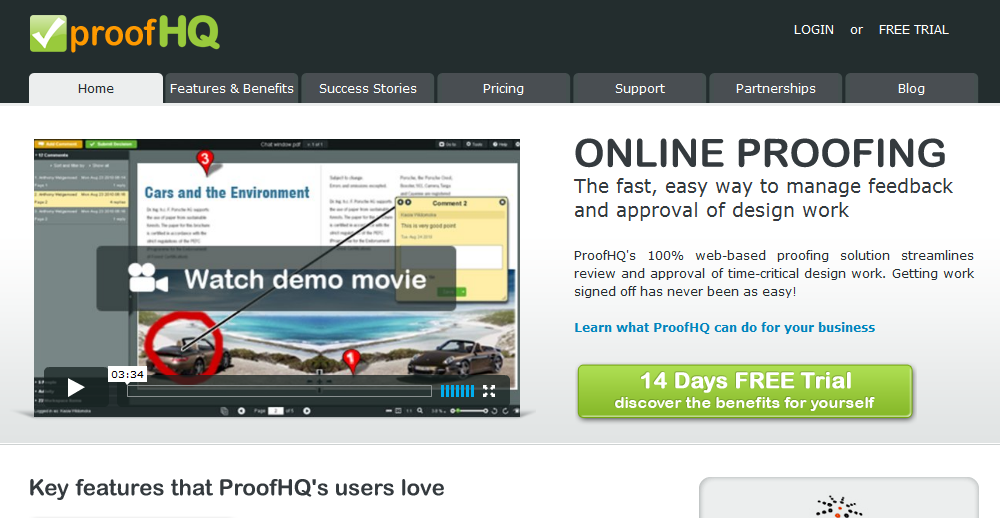The width and height of the screenshot is (1000, 518).
Task: Click the video progress bar
Action: [279, 391]
